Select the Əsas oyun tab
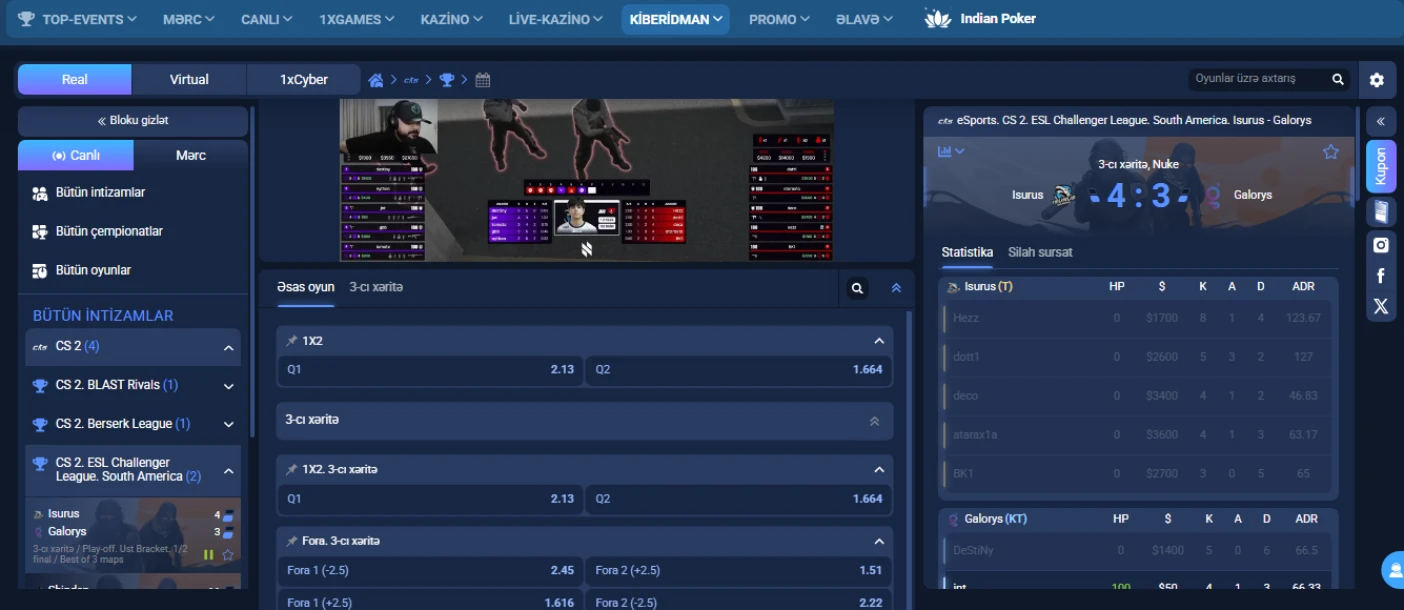 pos(306,287)
